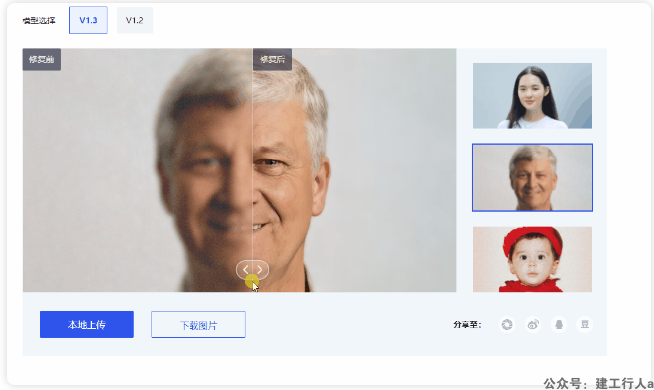The image size is (654, 390).
Task: Switch to the V1.2 model tab
Action: pyautogui.click(x=135, y=20)
